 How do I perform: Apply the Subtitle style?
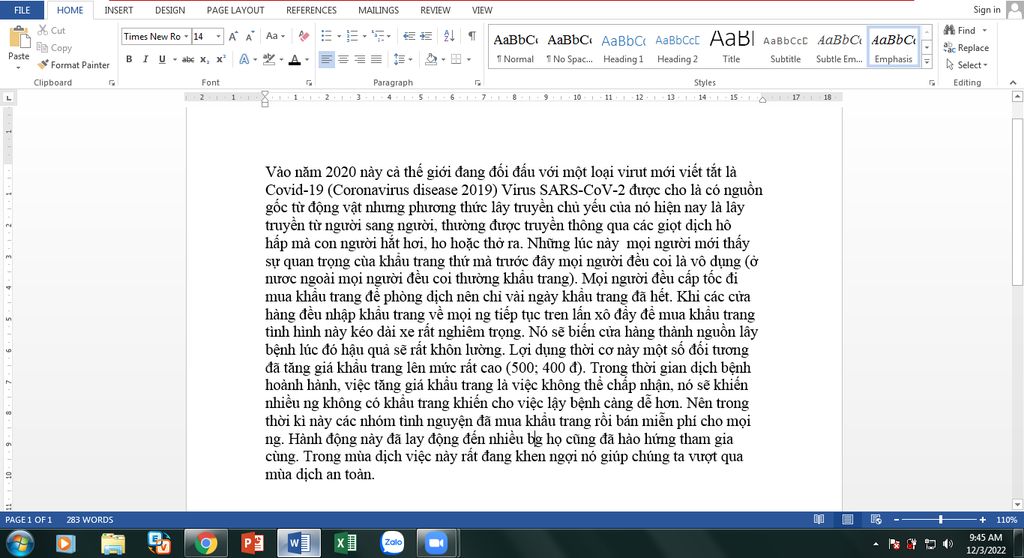click(785, 48)
